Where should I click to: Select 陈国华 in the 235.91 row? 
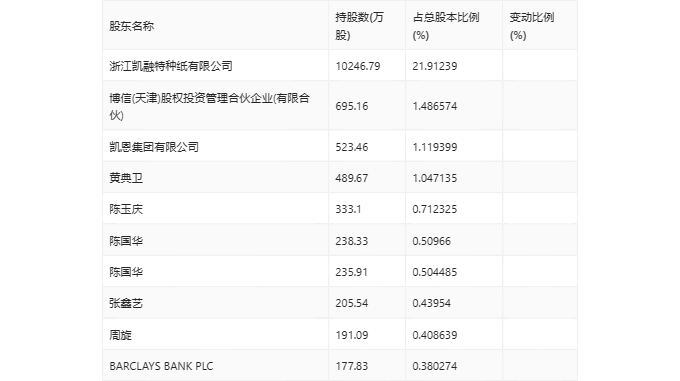126,272
